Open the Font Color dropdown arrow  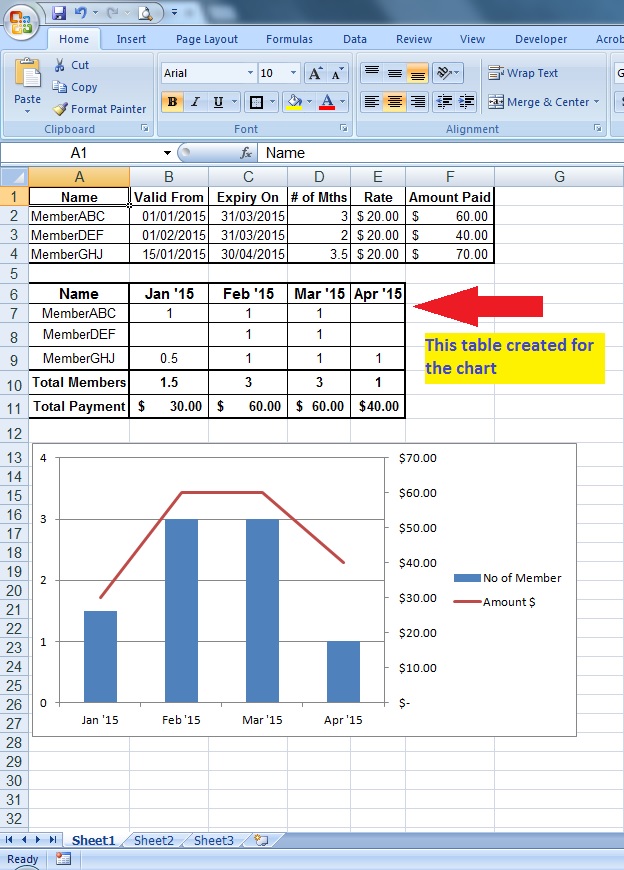click(342, 102)
